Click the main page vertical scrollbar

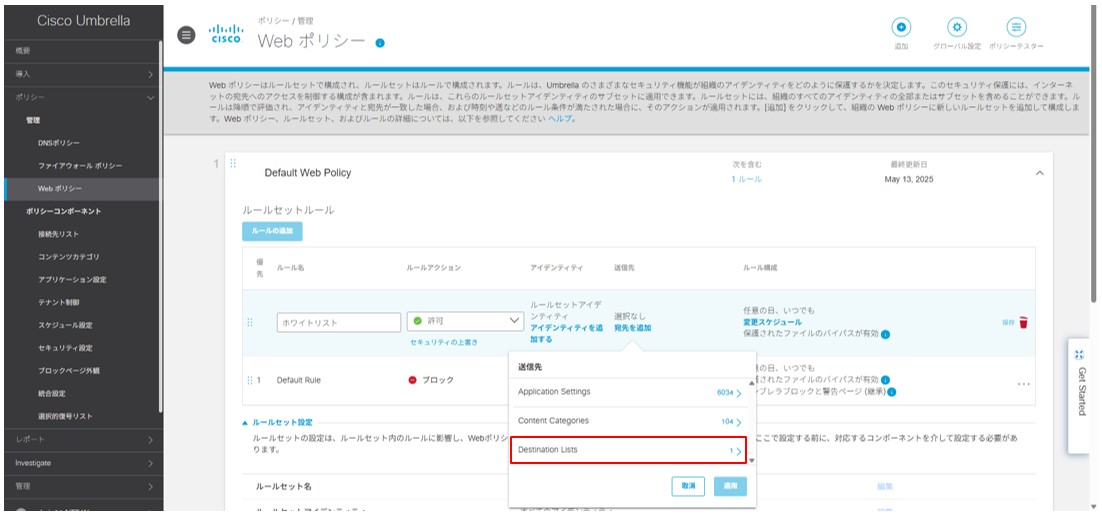click(1094, 154)
